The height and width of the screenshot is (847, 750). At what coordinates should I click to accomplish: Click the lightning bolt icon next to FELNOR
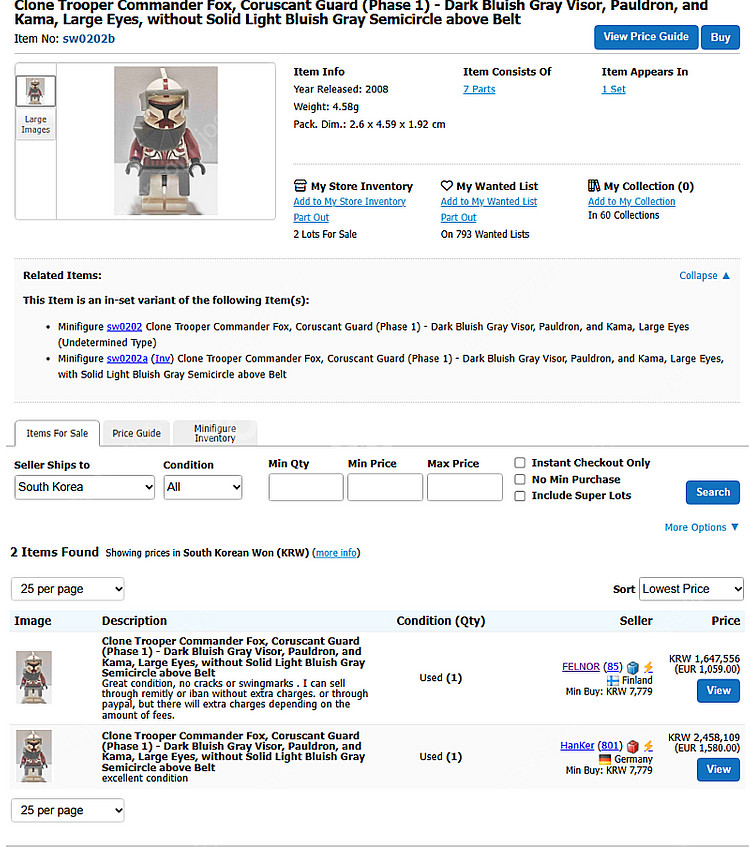[x=648, y=667]
